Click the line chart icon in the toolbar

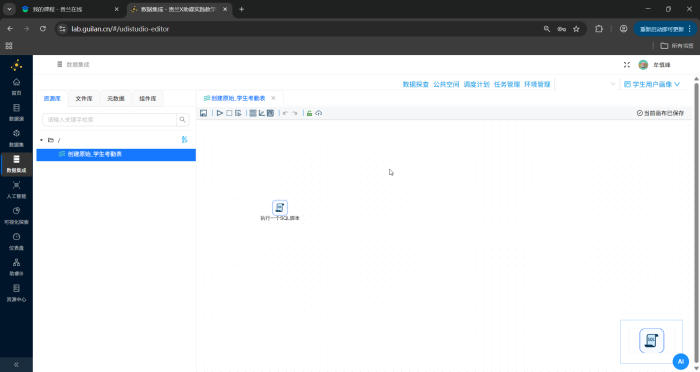[x=262, y=113]
